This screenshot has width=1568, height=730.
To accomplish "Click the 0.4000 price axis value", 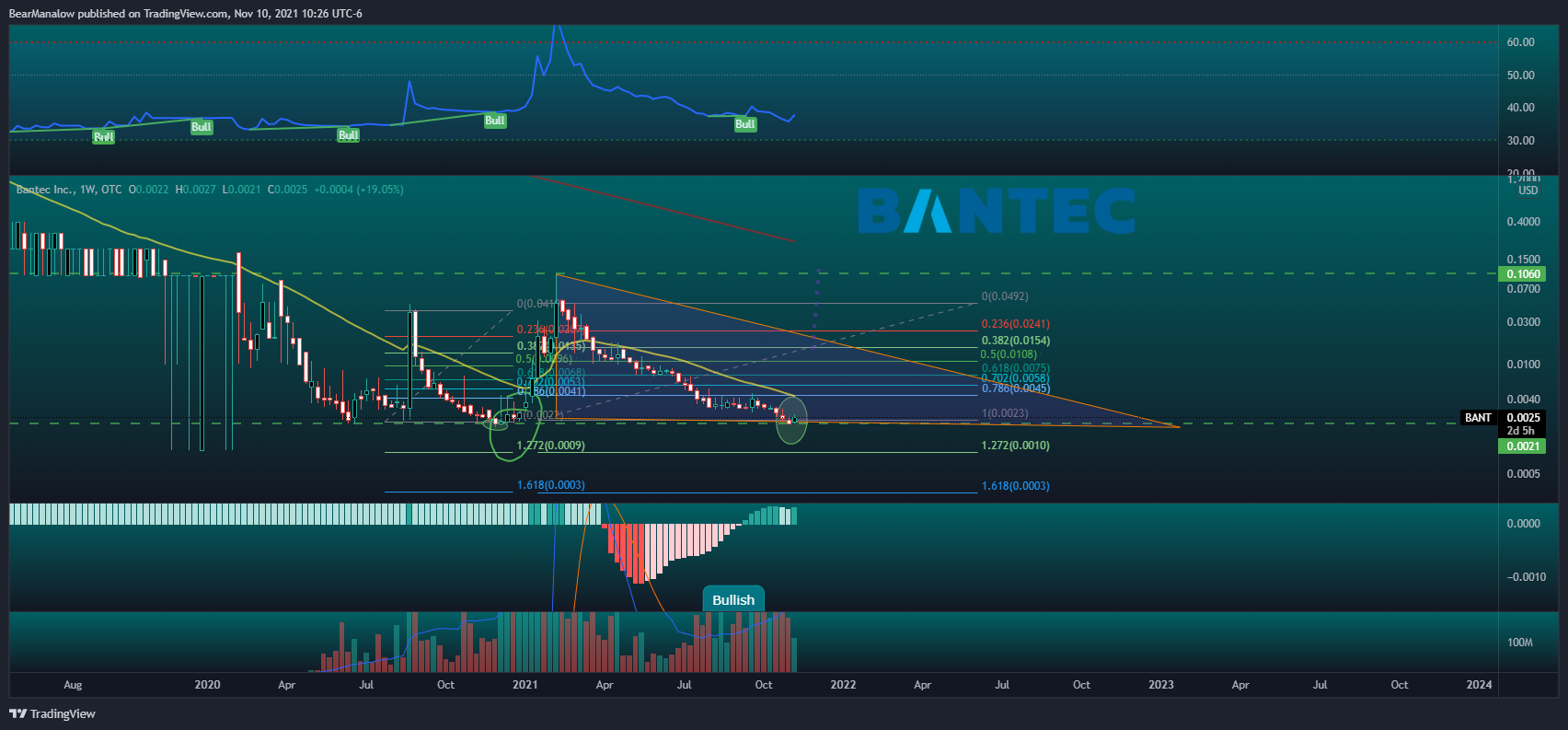I will click(x=1523, y=222).
